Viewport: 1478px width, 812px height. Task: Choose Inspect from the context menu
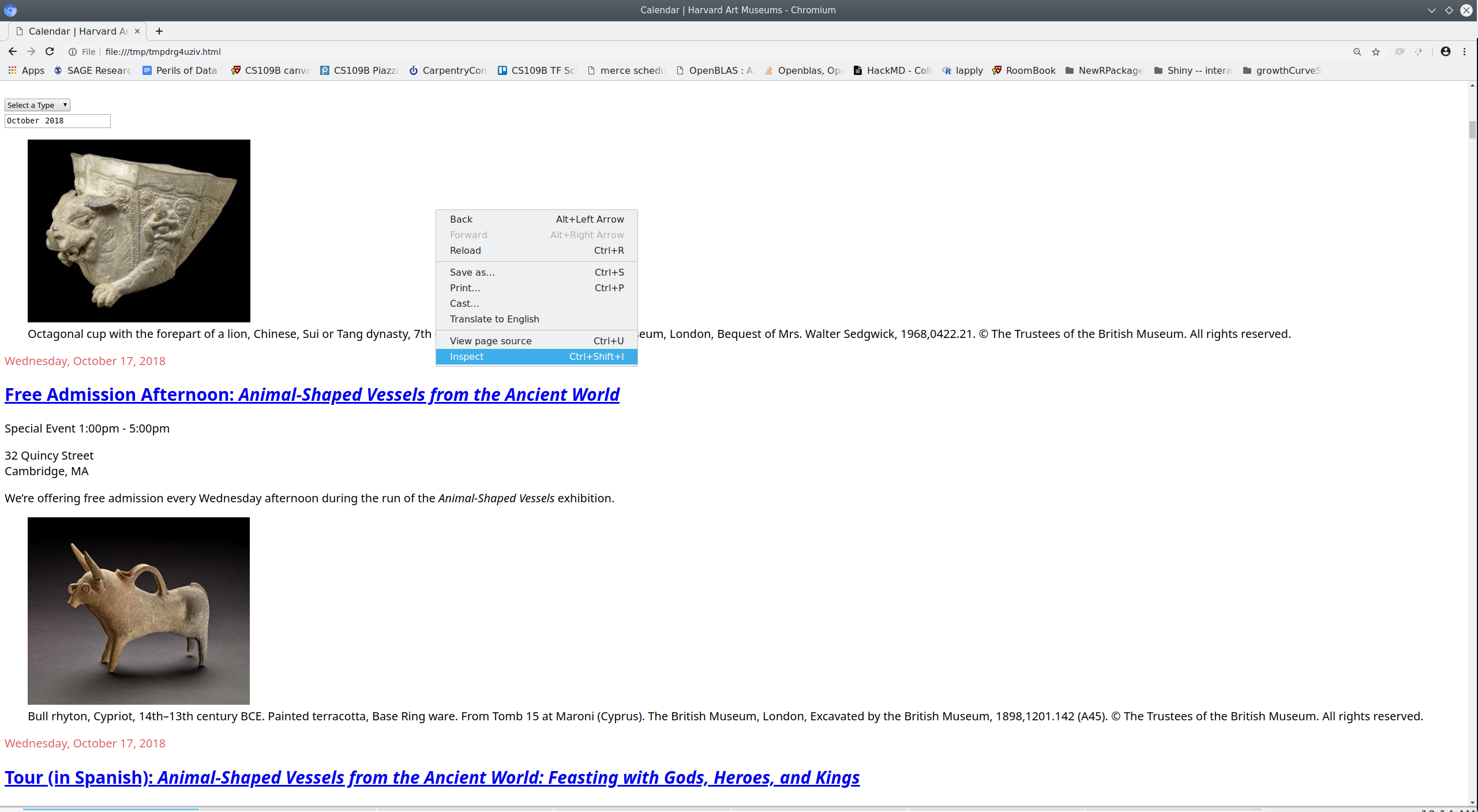(x=537, y=356)
